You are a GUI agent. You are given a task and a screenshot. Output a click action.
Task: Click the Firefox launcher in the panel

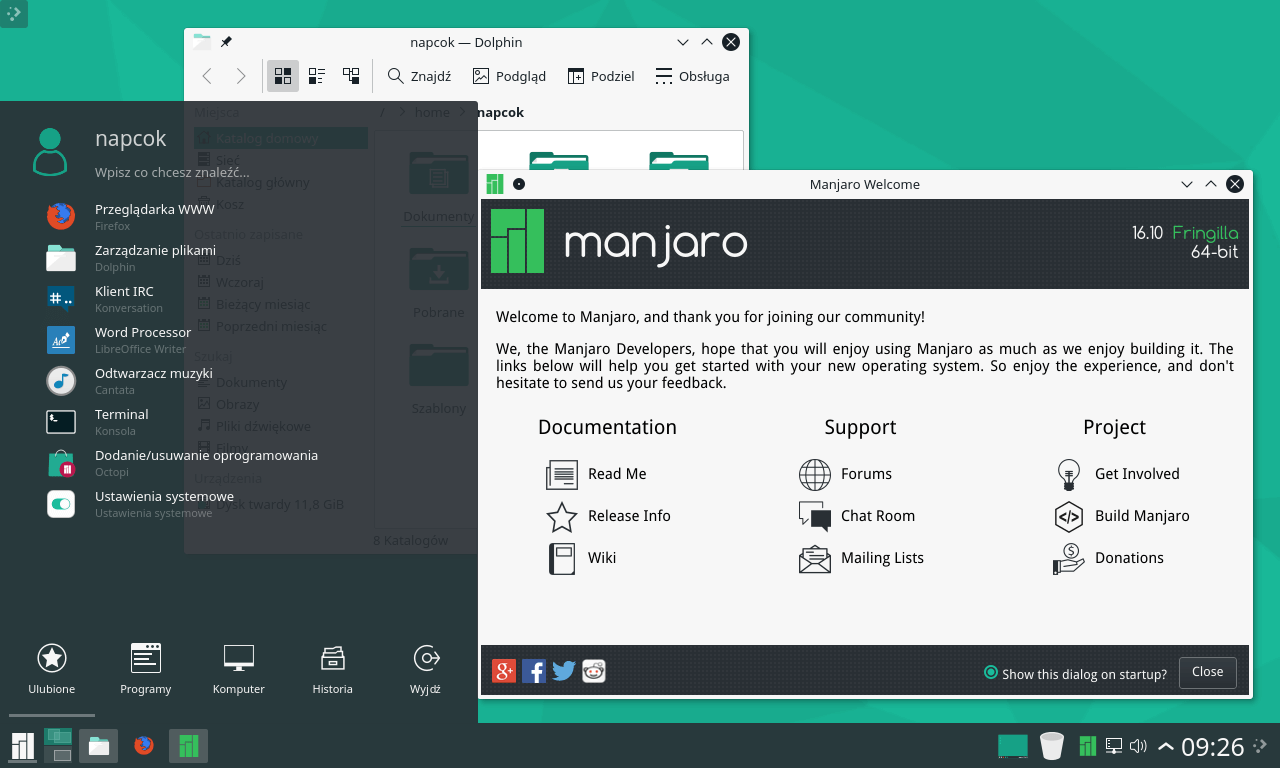[x=144, y=745]
